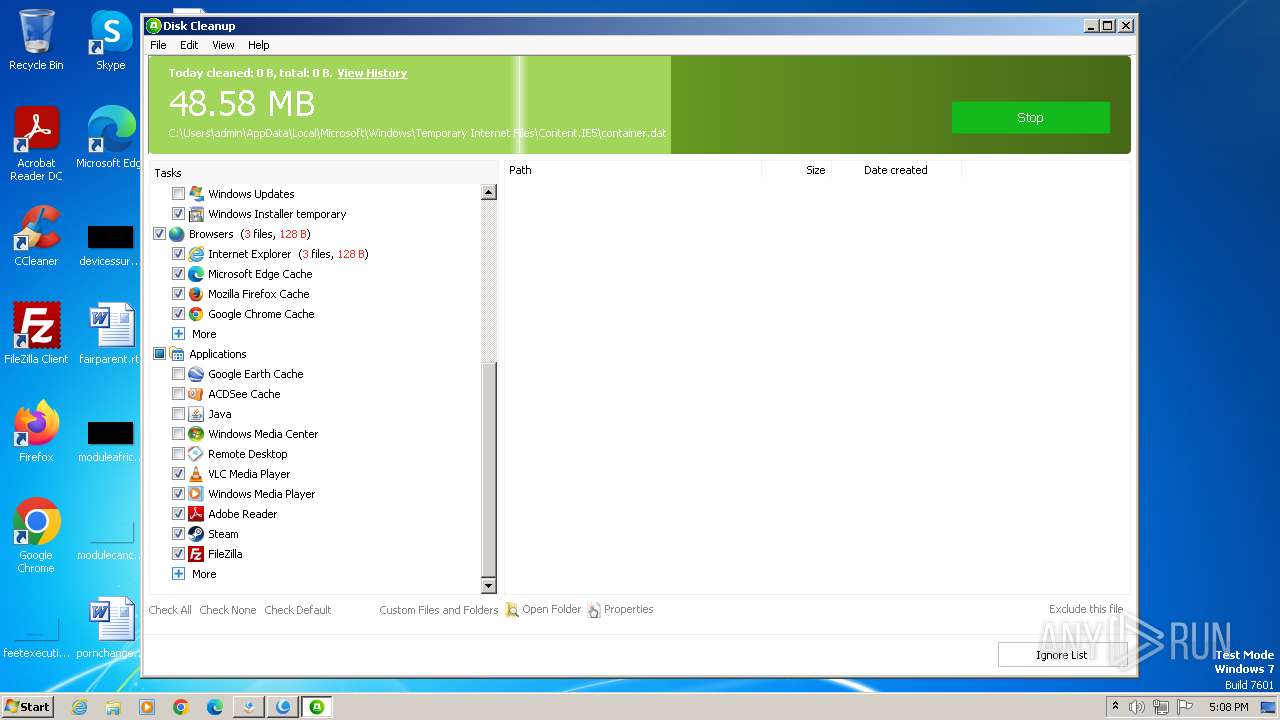Check the Java checkbox
Image resolution: width=1280 pixels, height=720 pixels.
point(178,414)
